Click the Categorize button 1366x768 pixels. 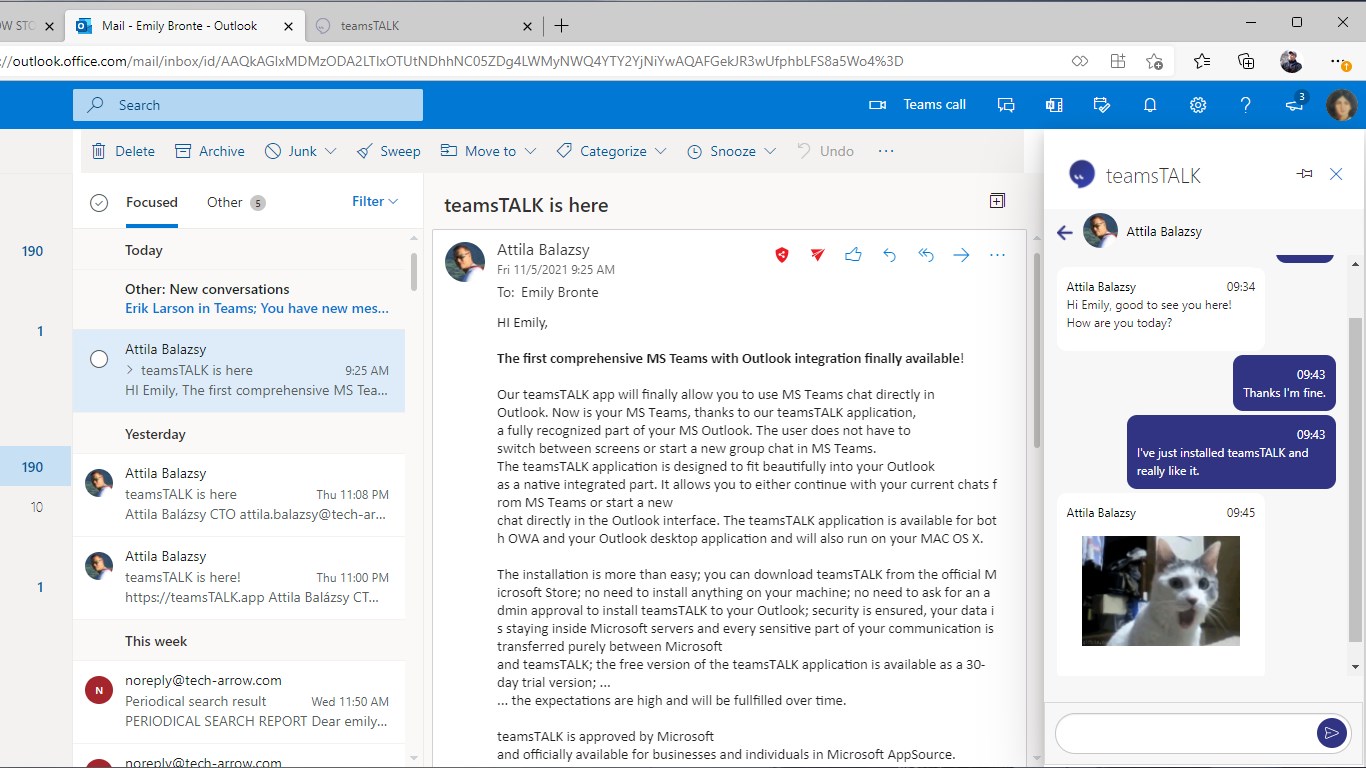tap(602, 151)
